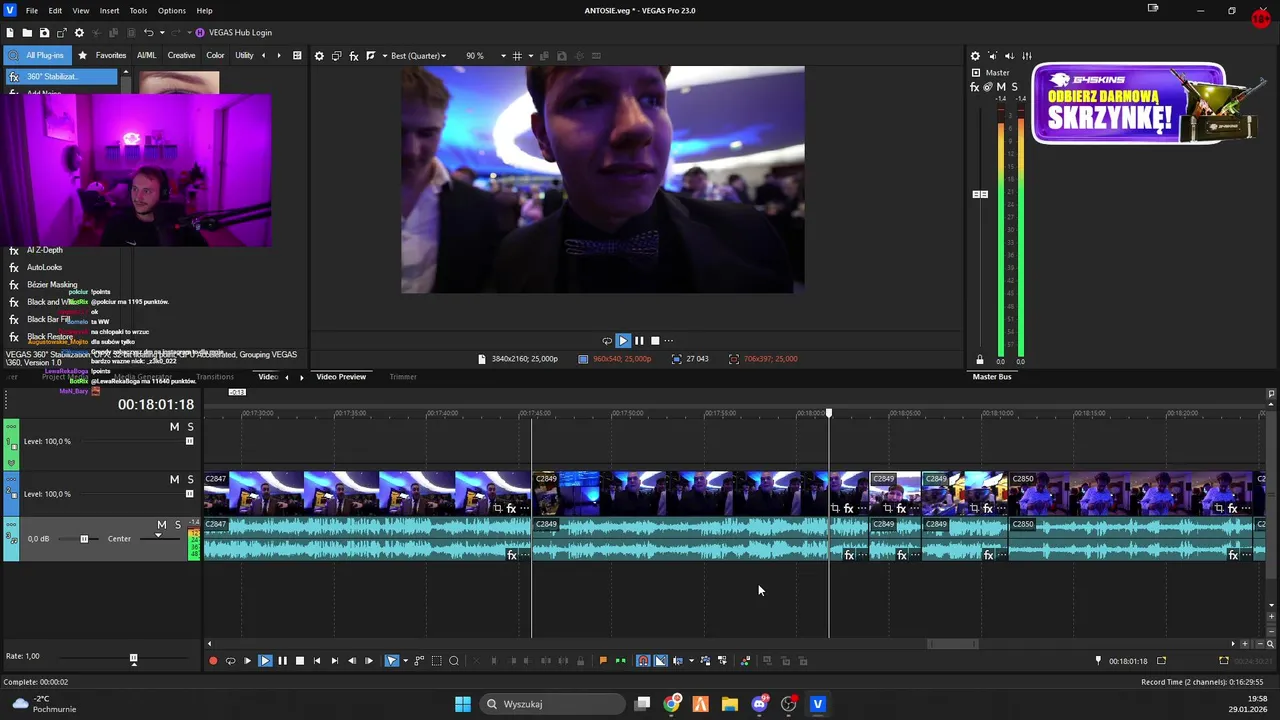Screen dimensions: 1280x720
Task: Open Master Bus audio properties gear
Action: pos(975,56)
